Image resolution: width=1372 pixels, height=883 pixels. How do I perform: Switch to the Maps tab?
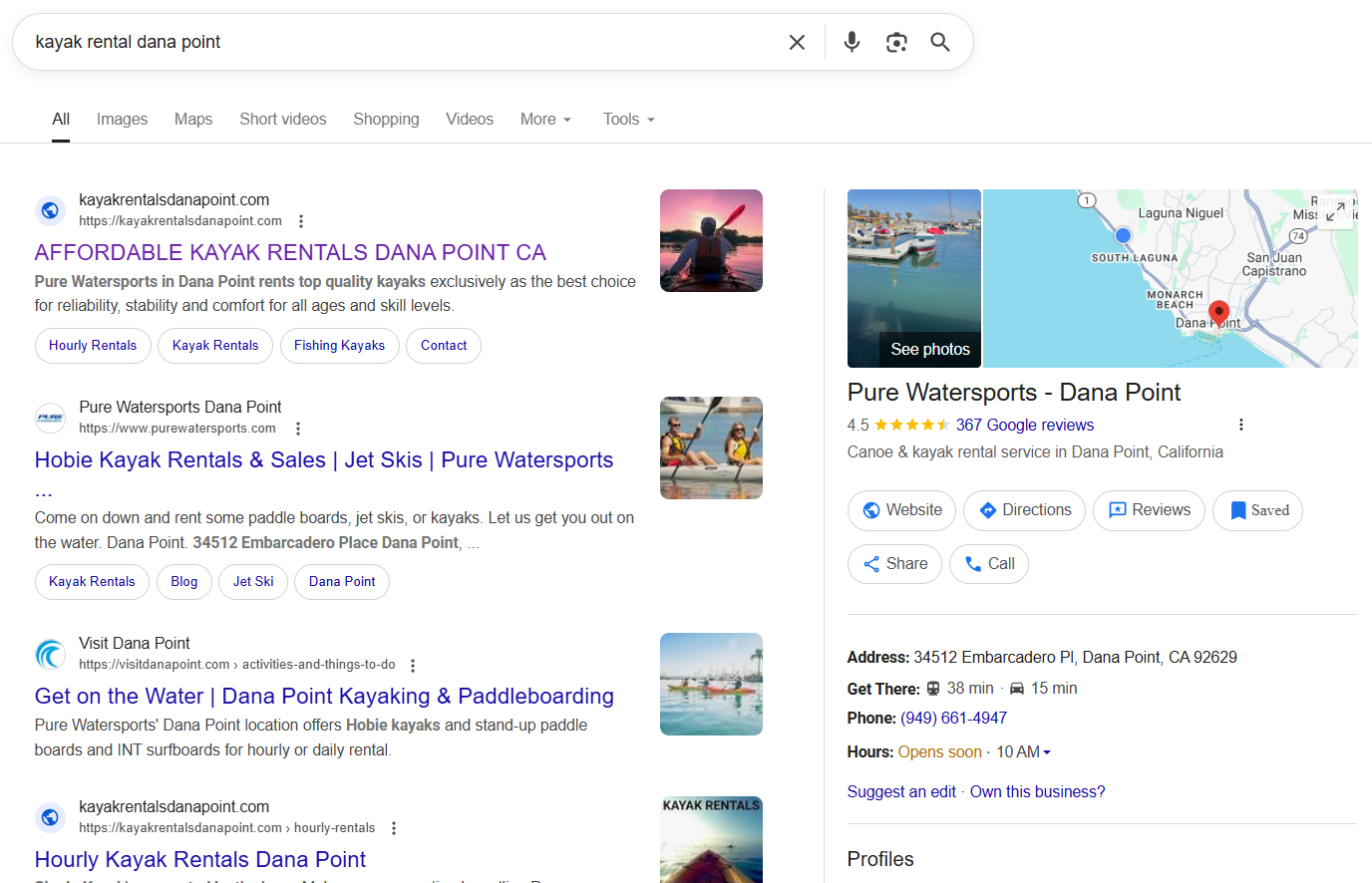[x=193, y=120]
